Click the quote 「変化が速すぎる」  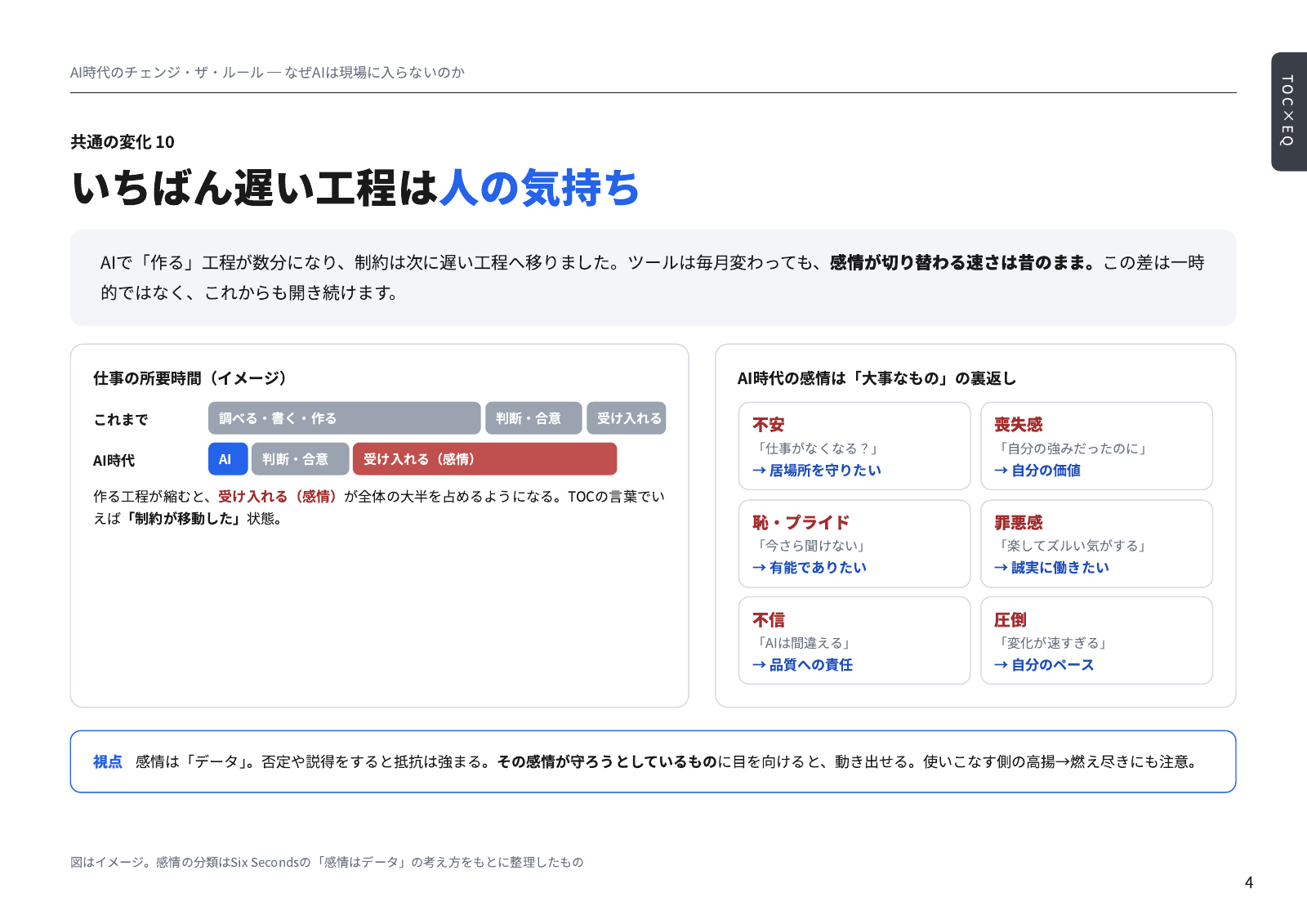click(1053, 643)
